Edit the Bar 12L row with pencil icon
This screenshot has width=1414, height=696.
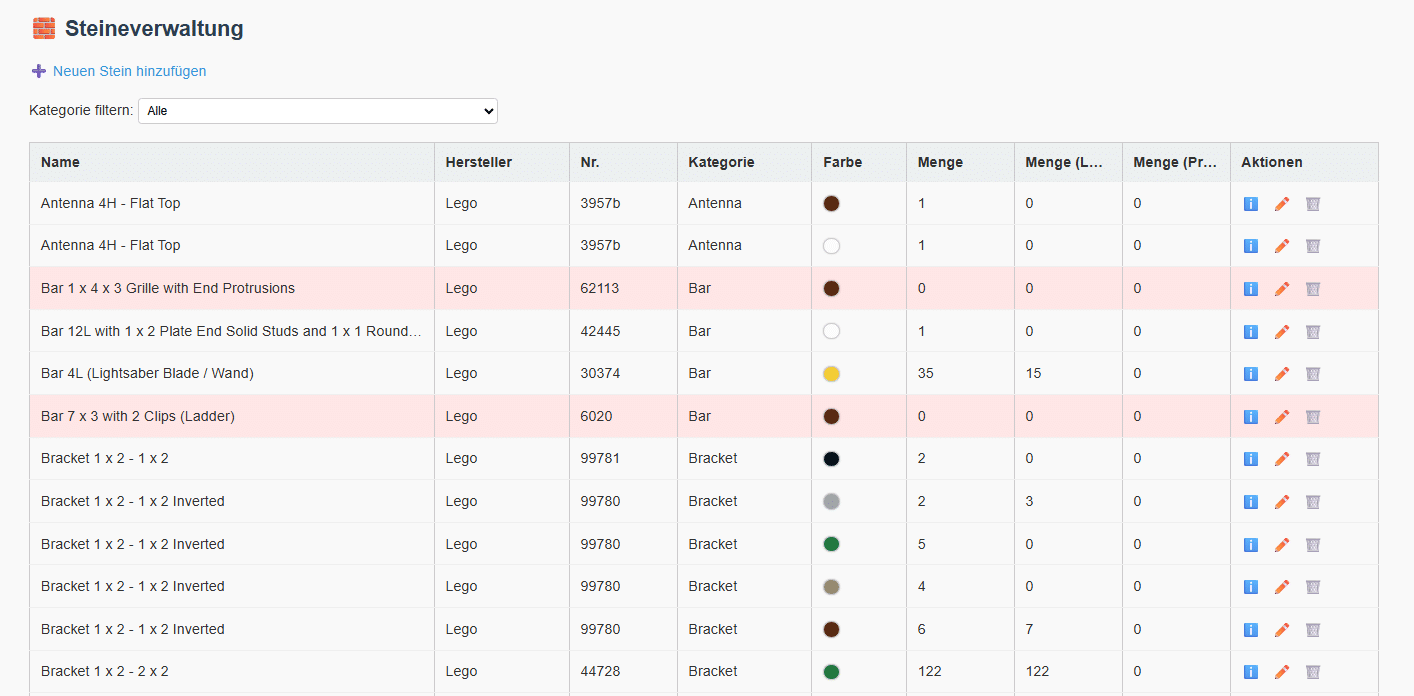[x=1281, y=332]
